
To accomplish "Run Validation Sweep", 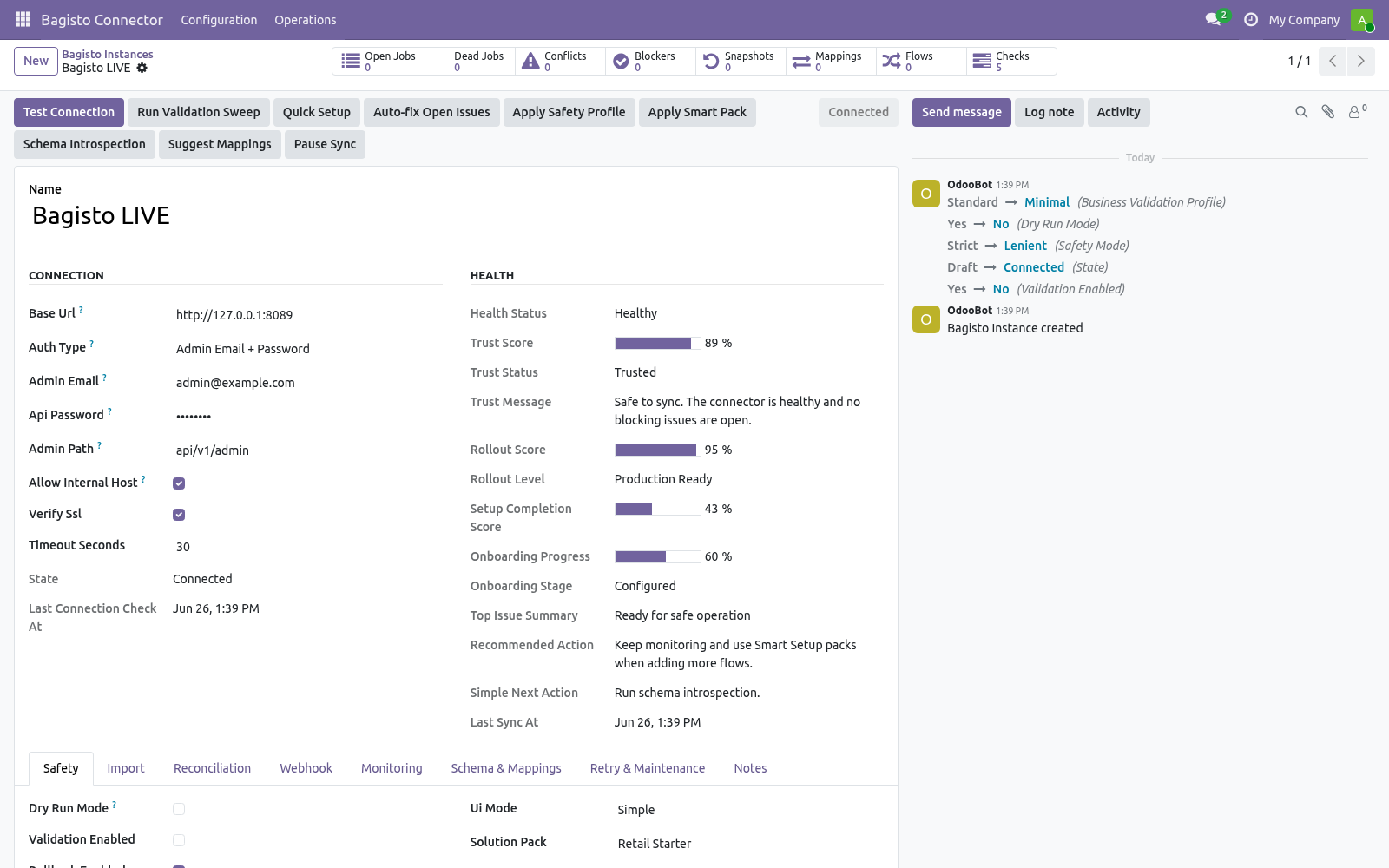I will pyautogui.click(x=199, y=112).
